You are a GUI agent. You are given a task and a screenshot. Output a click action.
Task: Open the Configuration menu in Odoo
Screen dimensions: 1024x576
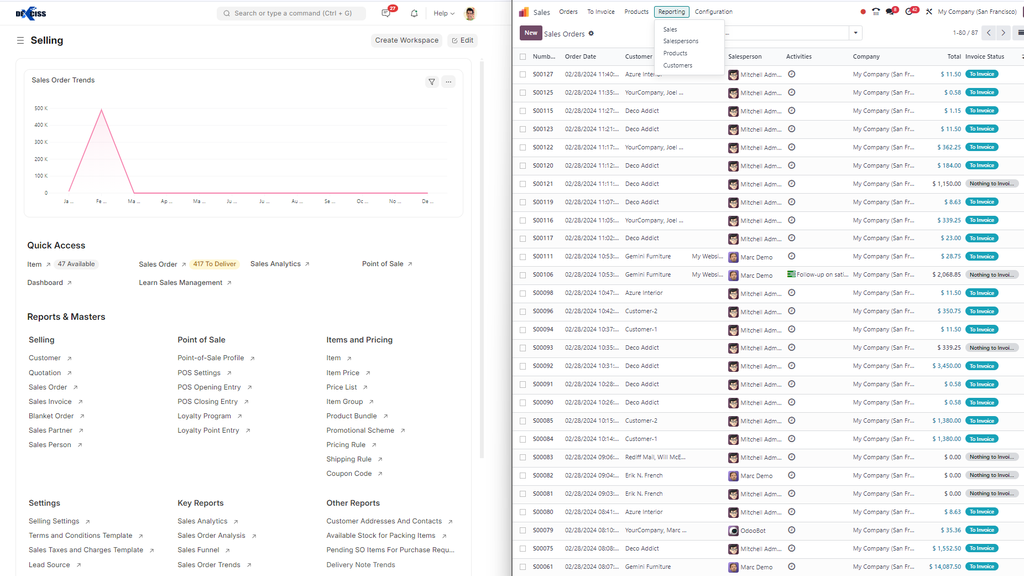click(713, 12)
